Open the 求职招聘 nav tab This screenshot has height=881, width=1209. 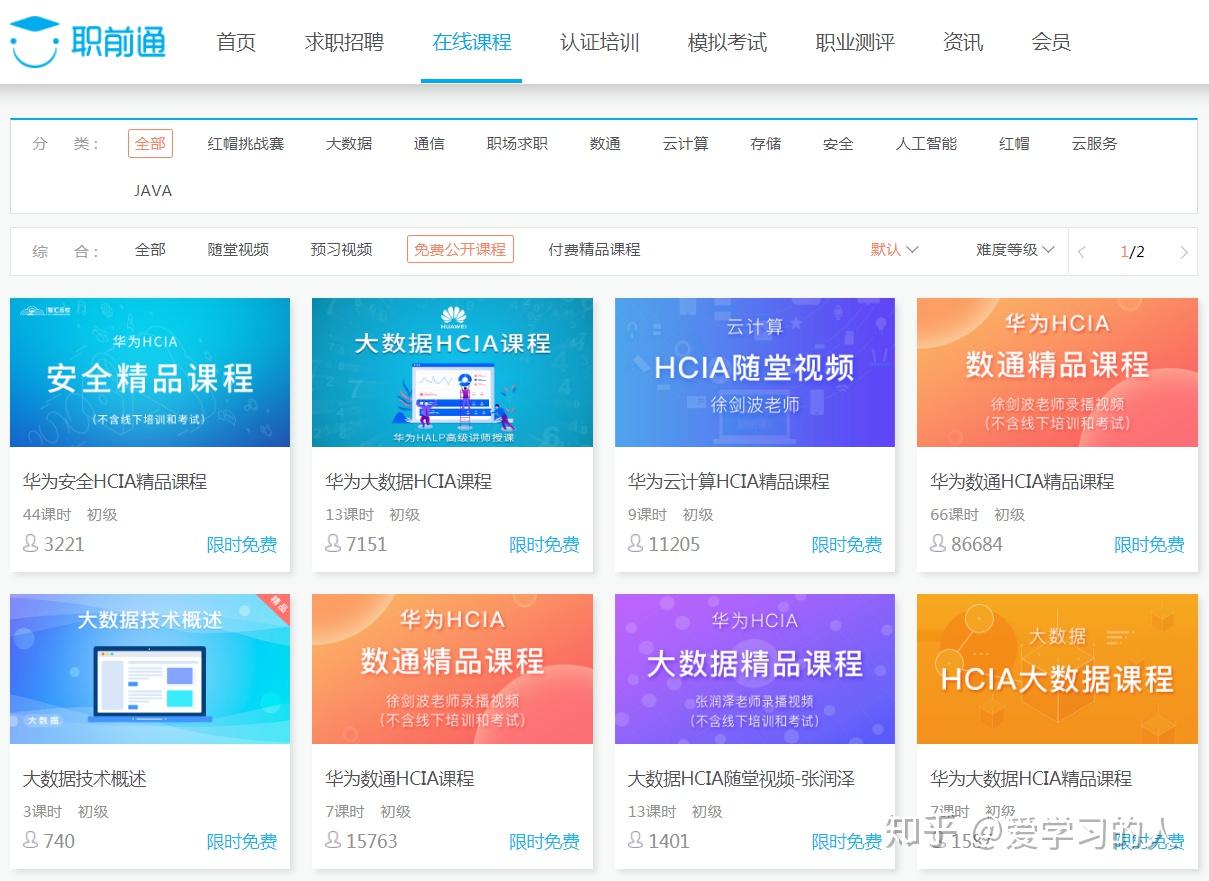pos(344,42)
